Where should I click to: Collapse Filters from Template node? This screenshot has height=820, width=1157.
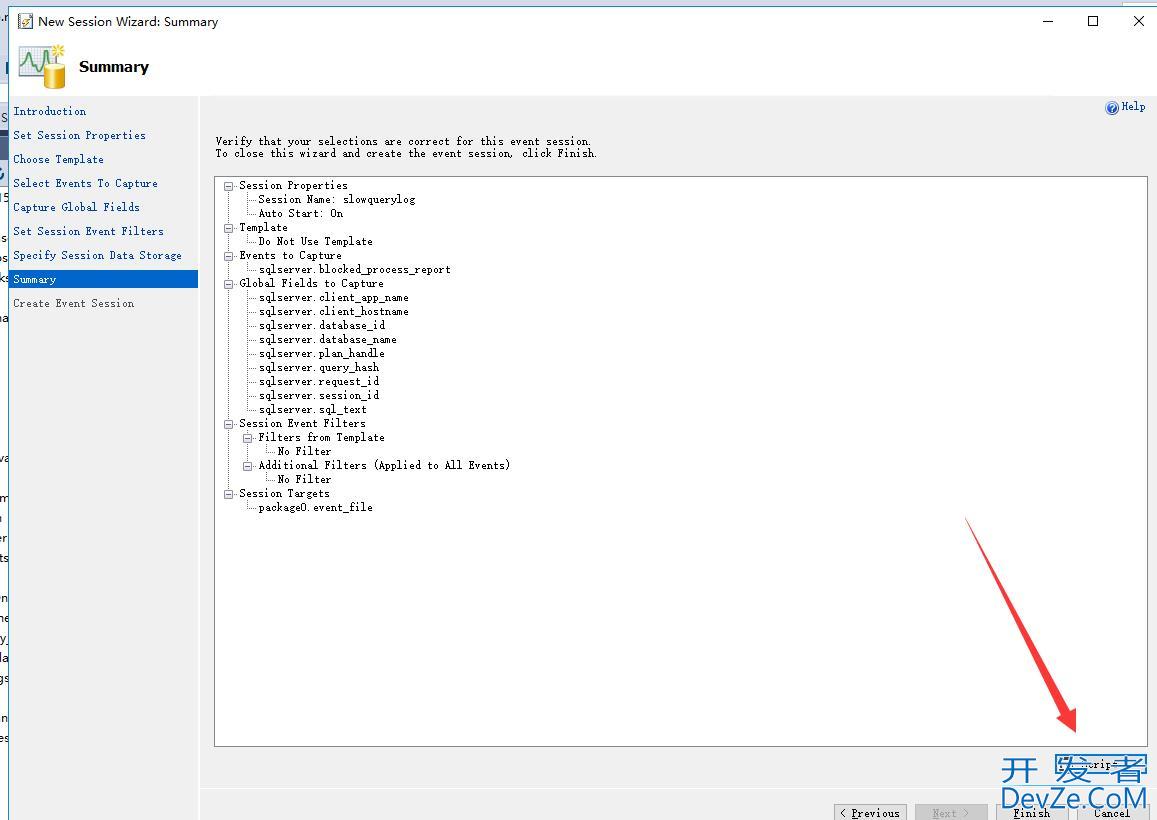[x=248, y=438]
